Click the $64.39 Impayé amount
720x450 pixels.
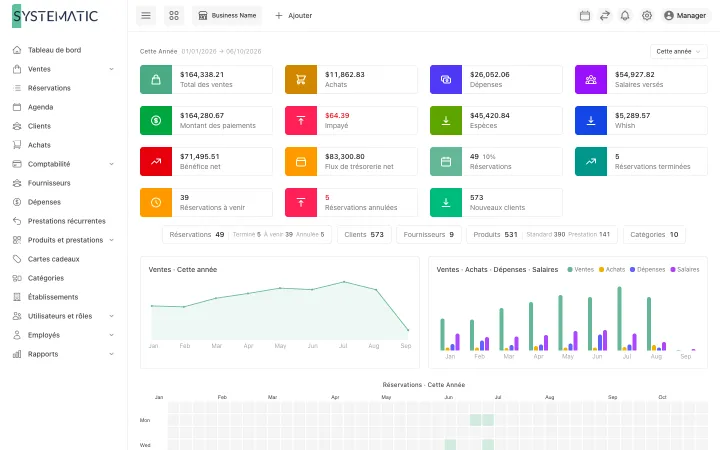(337, 115)
